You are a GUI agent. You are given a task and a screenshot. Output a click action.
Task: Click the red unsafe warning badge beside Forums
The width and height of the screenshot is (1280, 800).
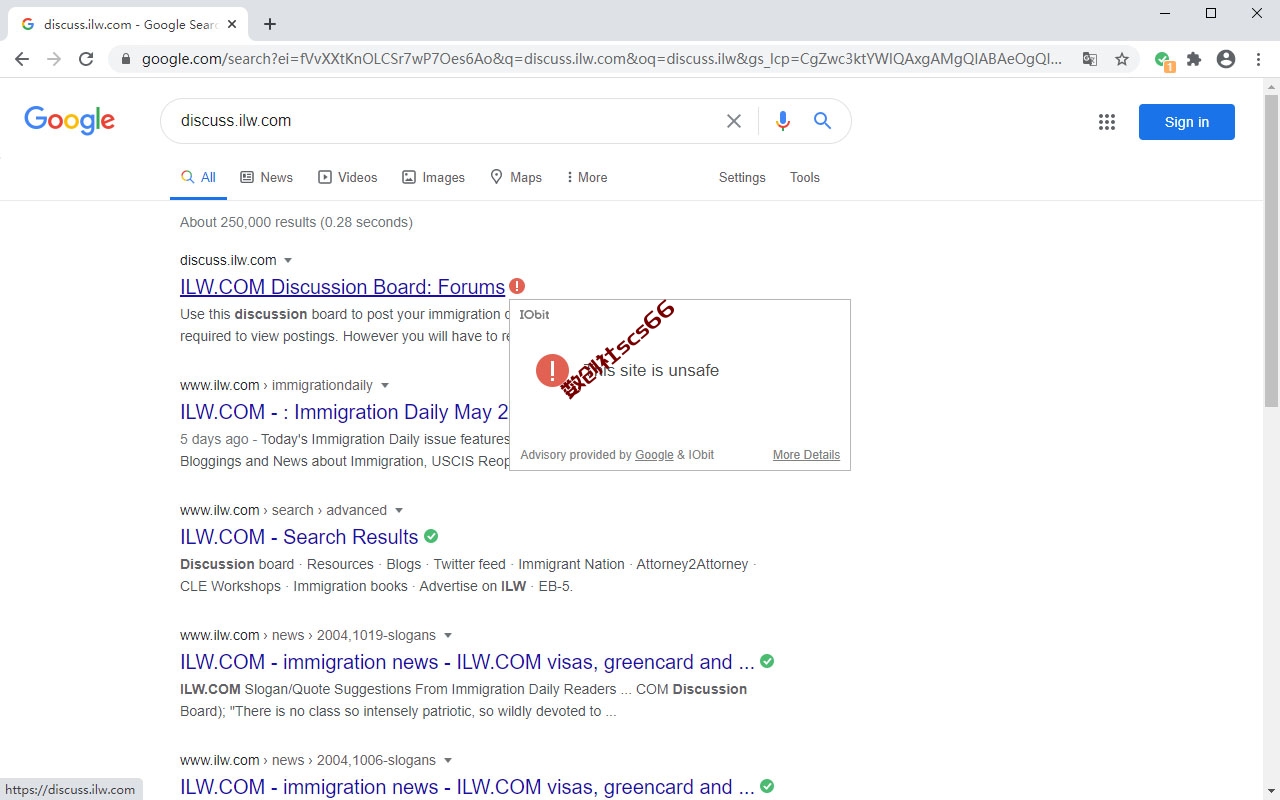tap(516, 286)
